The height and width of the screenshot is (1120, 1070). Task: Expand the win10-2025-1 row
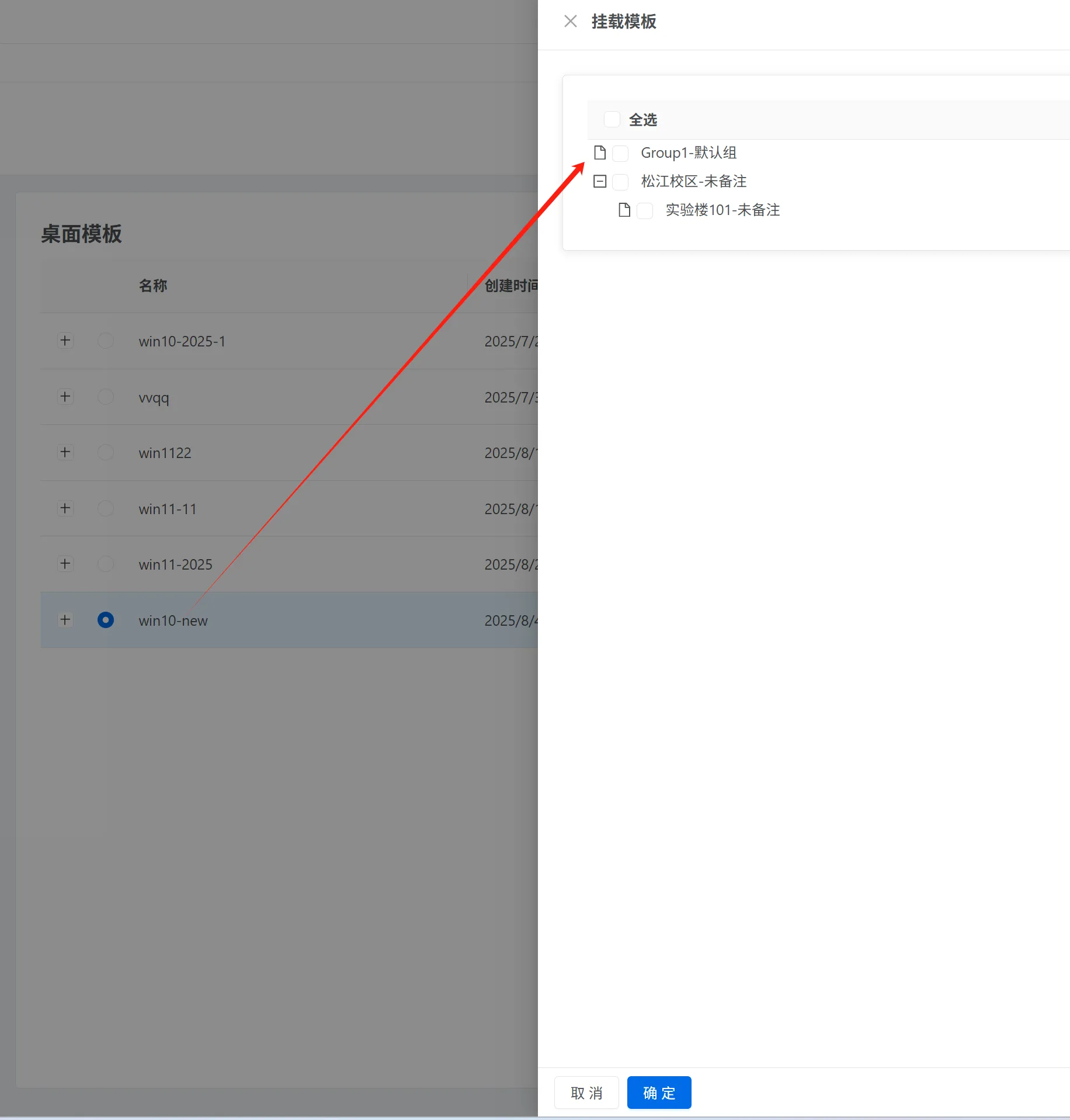pos(65,341)
